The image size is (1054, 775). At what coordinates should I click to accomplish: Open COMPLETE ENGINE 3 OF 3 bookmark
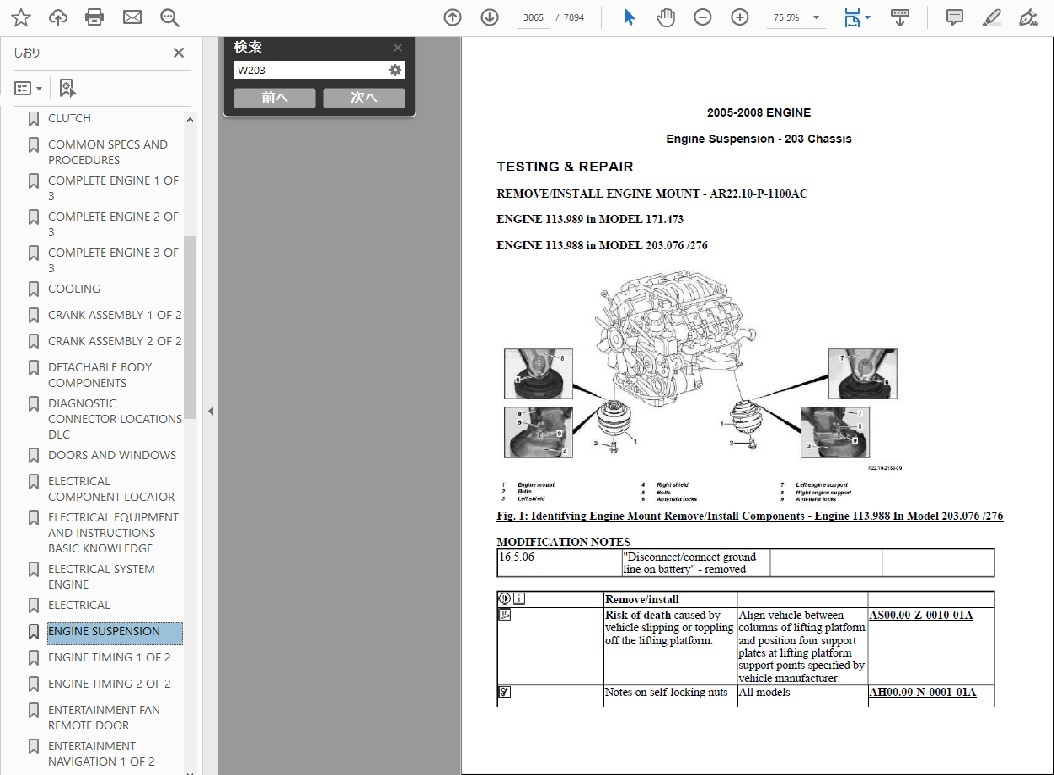point(114,260)
